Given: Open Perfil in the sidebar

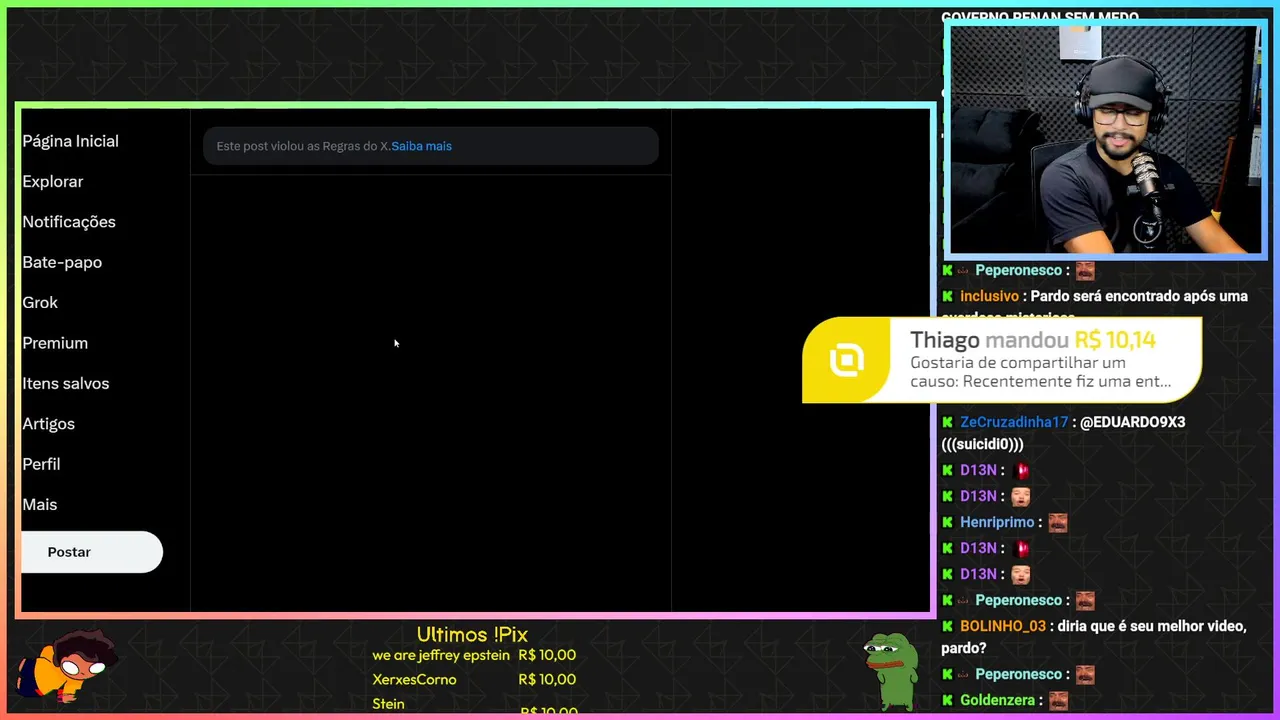Looking at the screenshot, I should 41,464.
